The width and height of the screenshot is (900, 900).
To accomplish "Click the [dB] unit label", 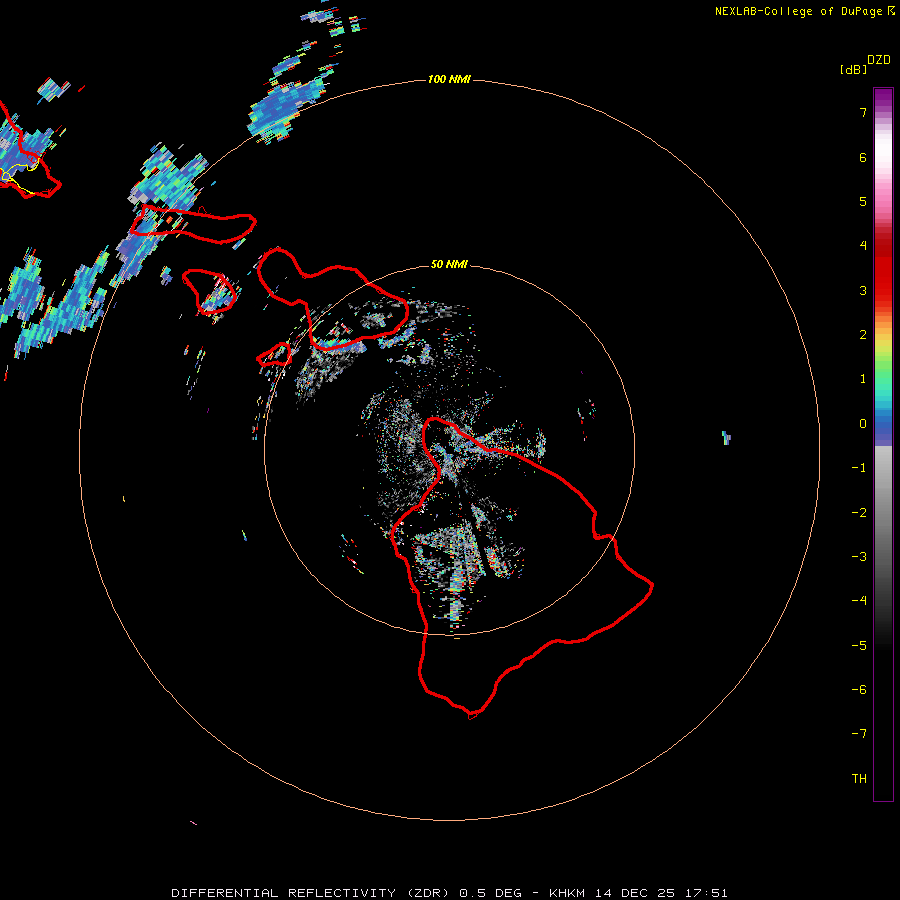I will (854, 69).
